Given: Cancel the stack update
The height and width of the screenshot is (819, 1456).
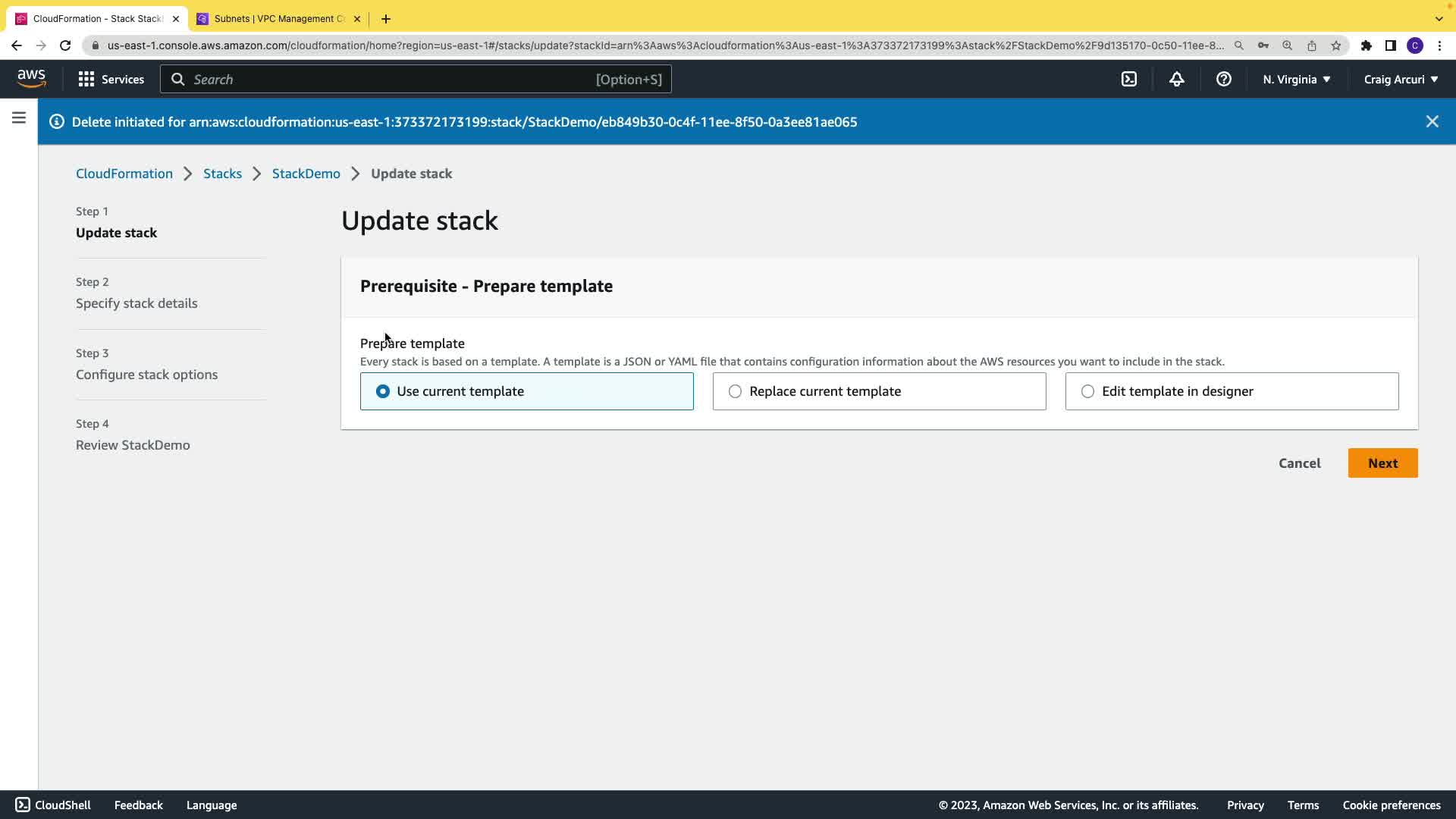Looking at the screenshot, I should tap(1299, 463).
